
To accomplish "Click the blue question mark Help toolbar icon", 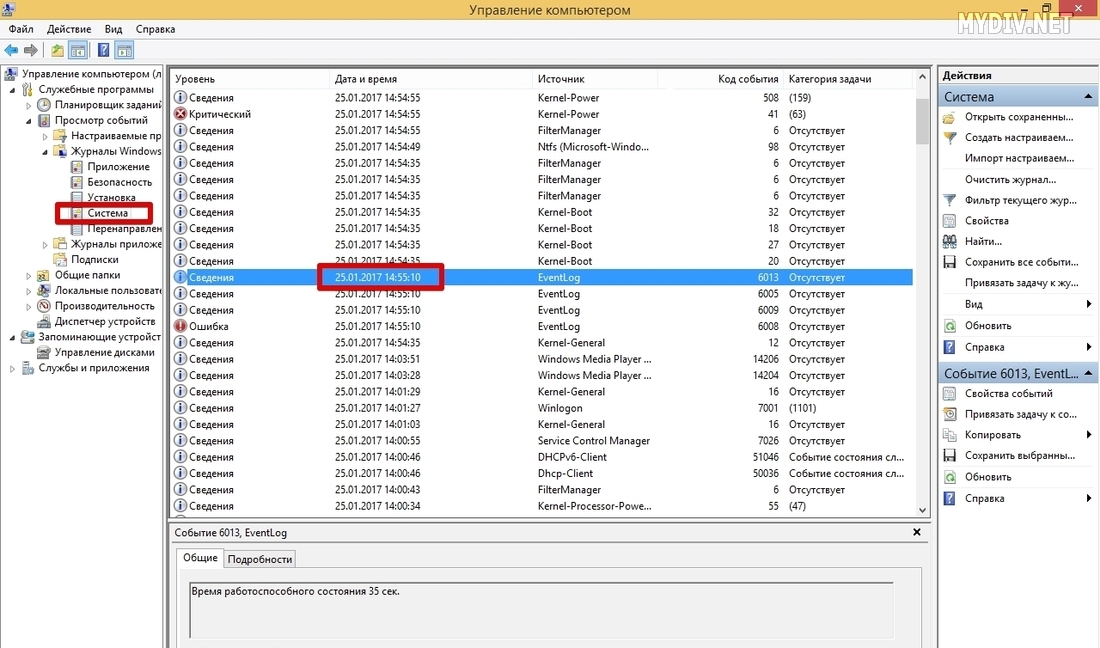I will (103, 50).
